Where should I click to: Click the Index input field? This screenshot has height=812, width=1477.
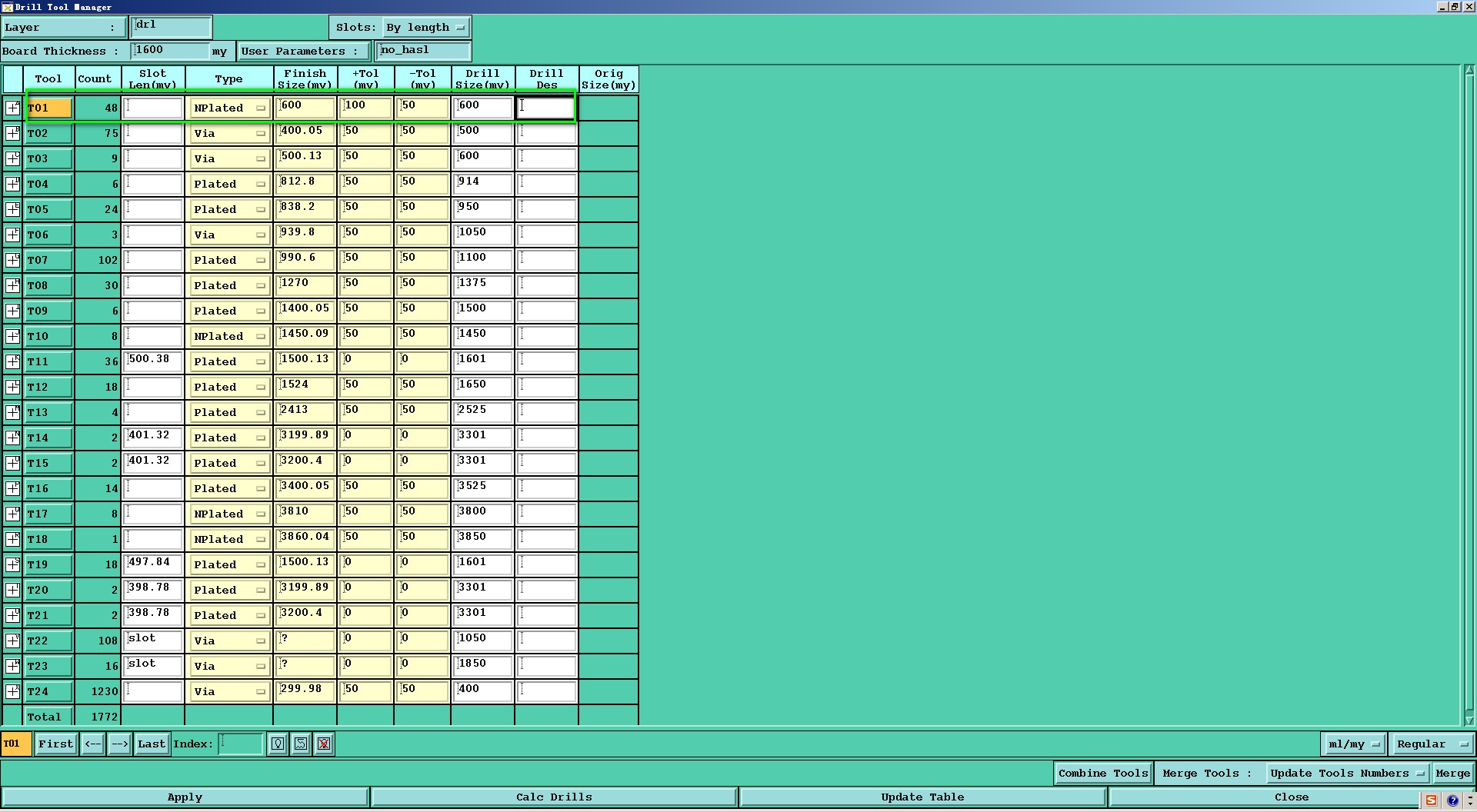point(241,744)
